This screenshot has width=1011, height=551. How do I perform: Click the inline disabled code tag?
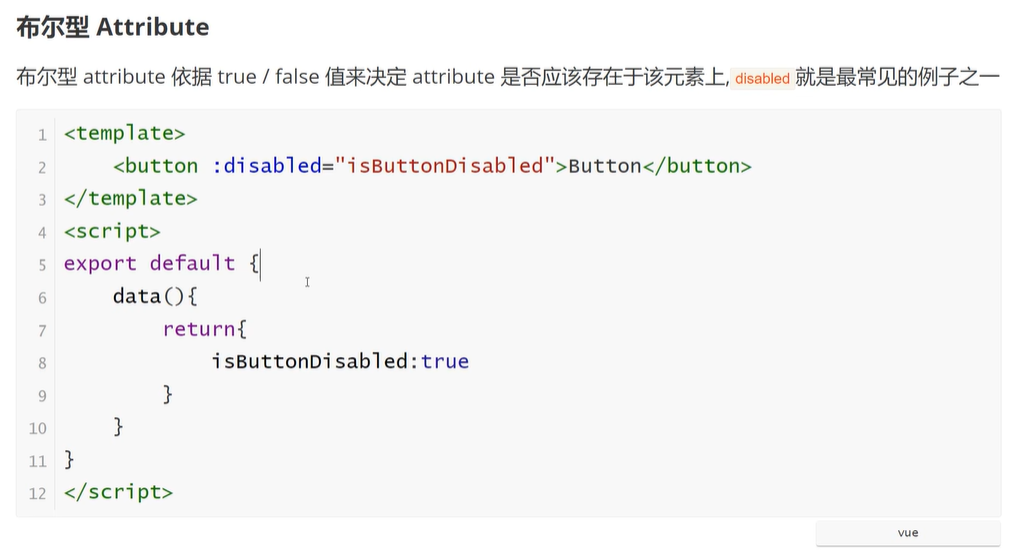point(762,78)
